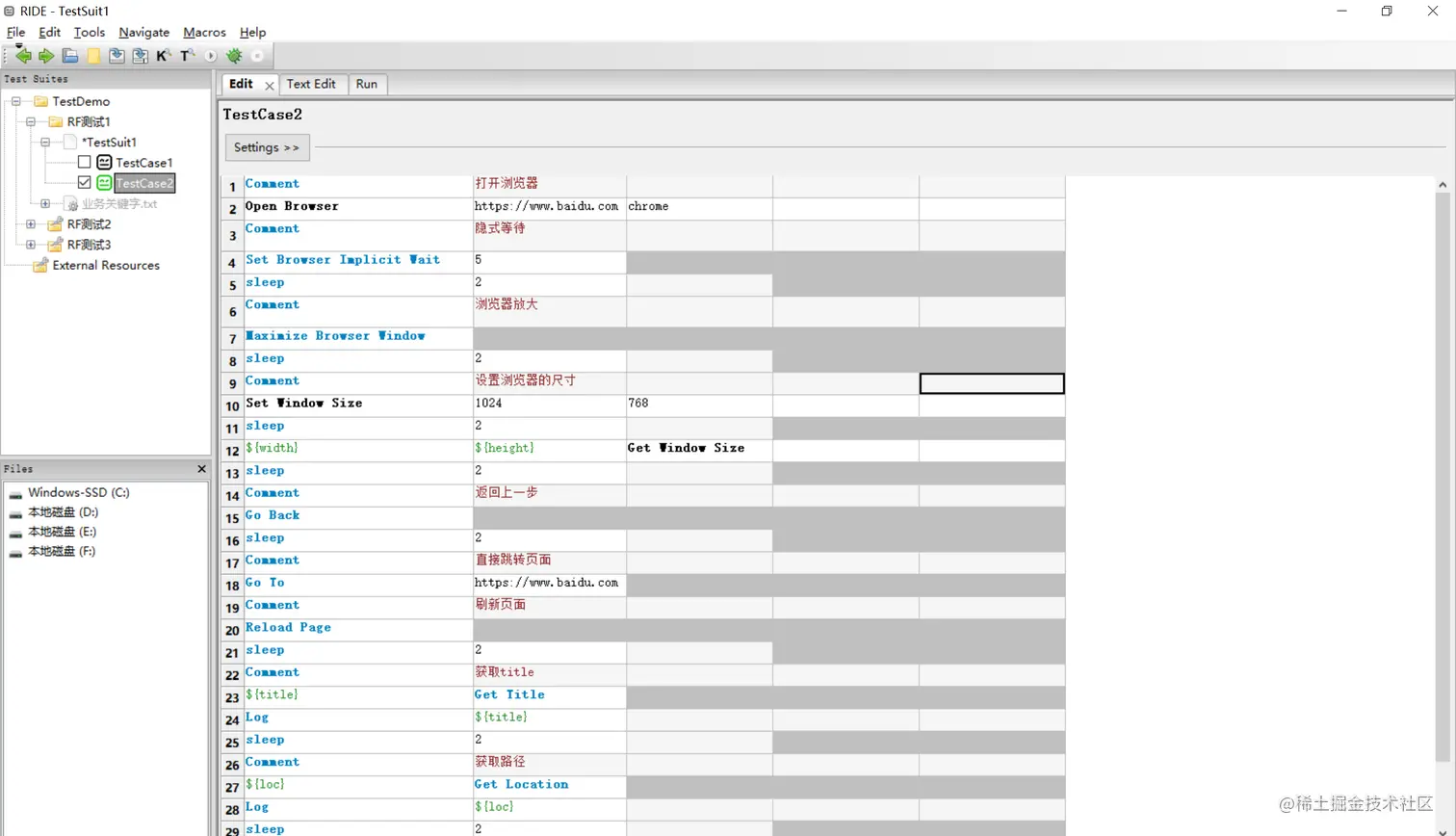
Task: Click the External Resources folder icon
Action: click(40, 265)
